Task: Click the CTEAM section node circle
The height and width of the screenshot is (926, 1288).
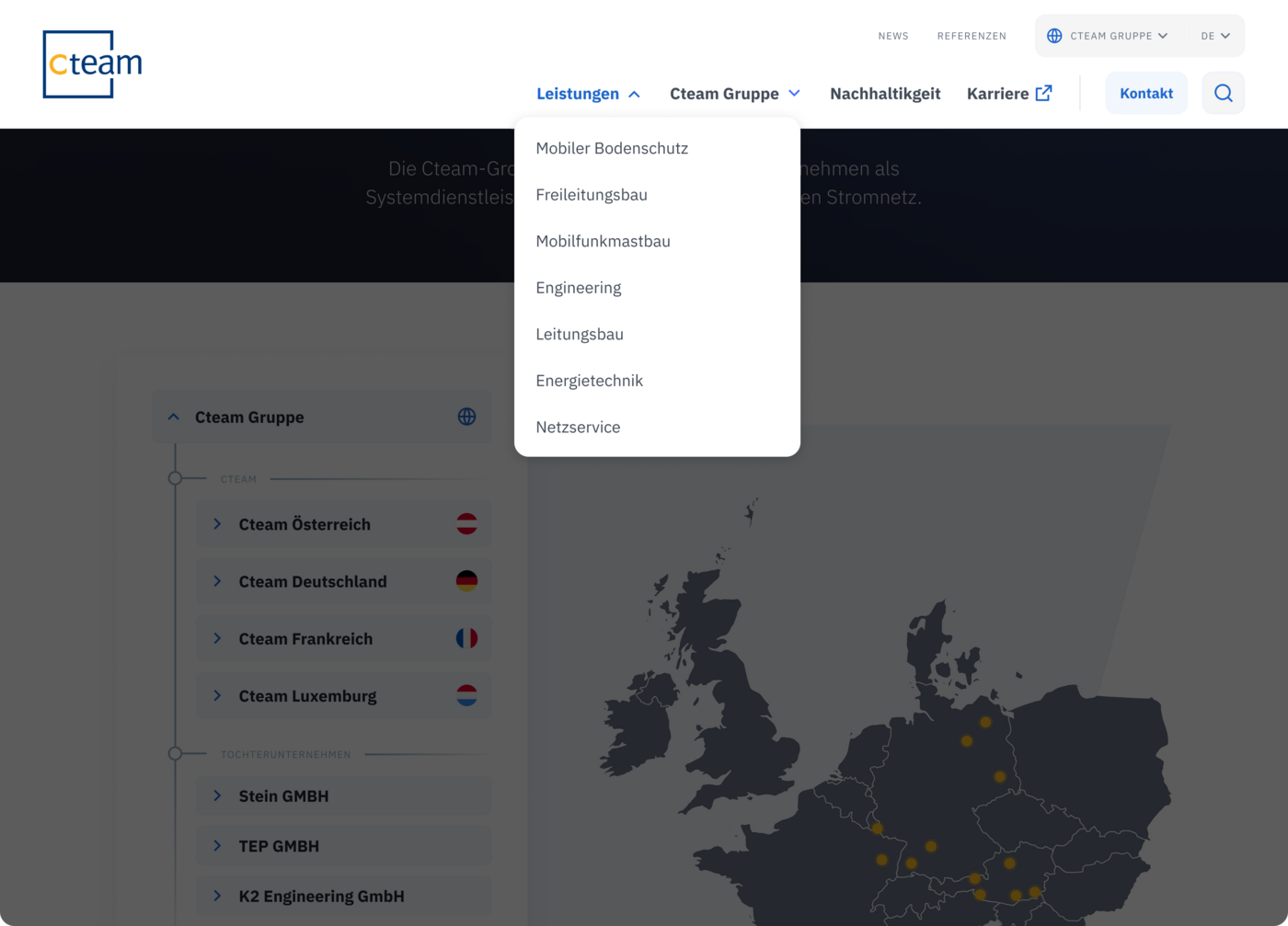Action: coord(175,478)
